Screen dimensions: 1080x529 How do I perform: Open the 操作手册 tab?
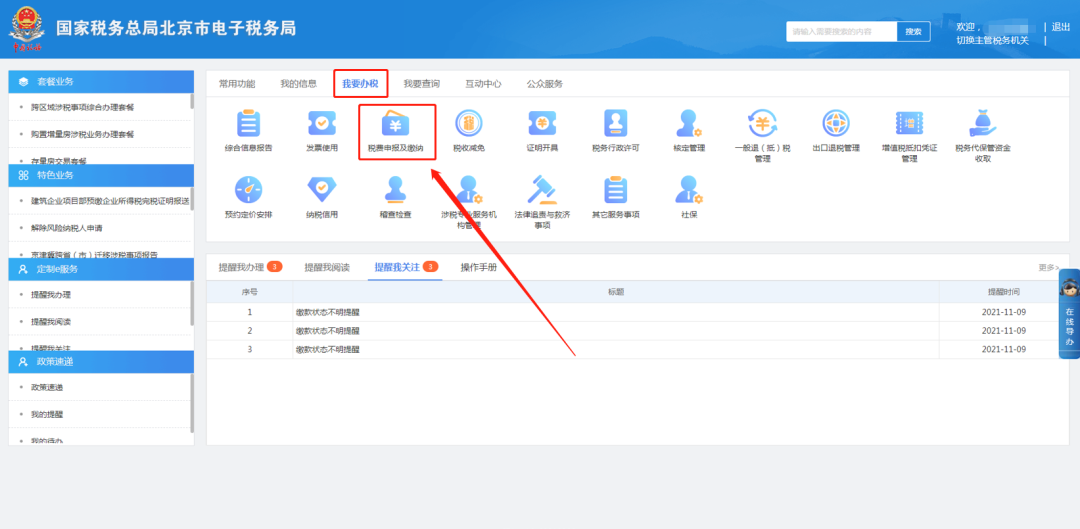(x=479, y=267)
